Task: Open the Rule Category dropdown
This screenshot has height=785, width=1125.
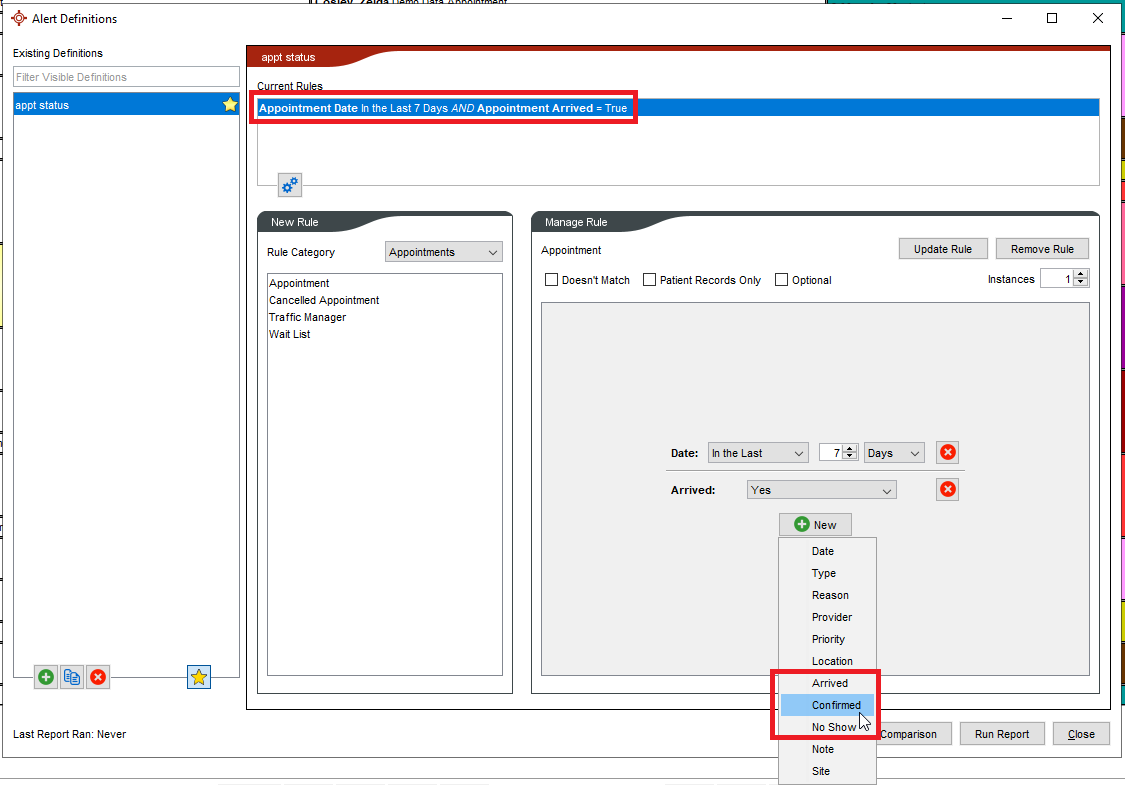Action: pyautogui.click(x=444, y=252)
